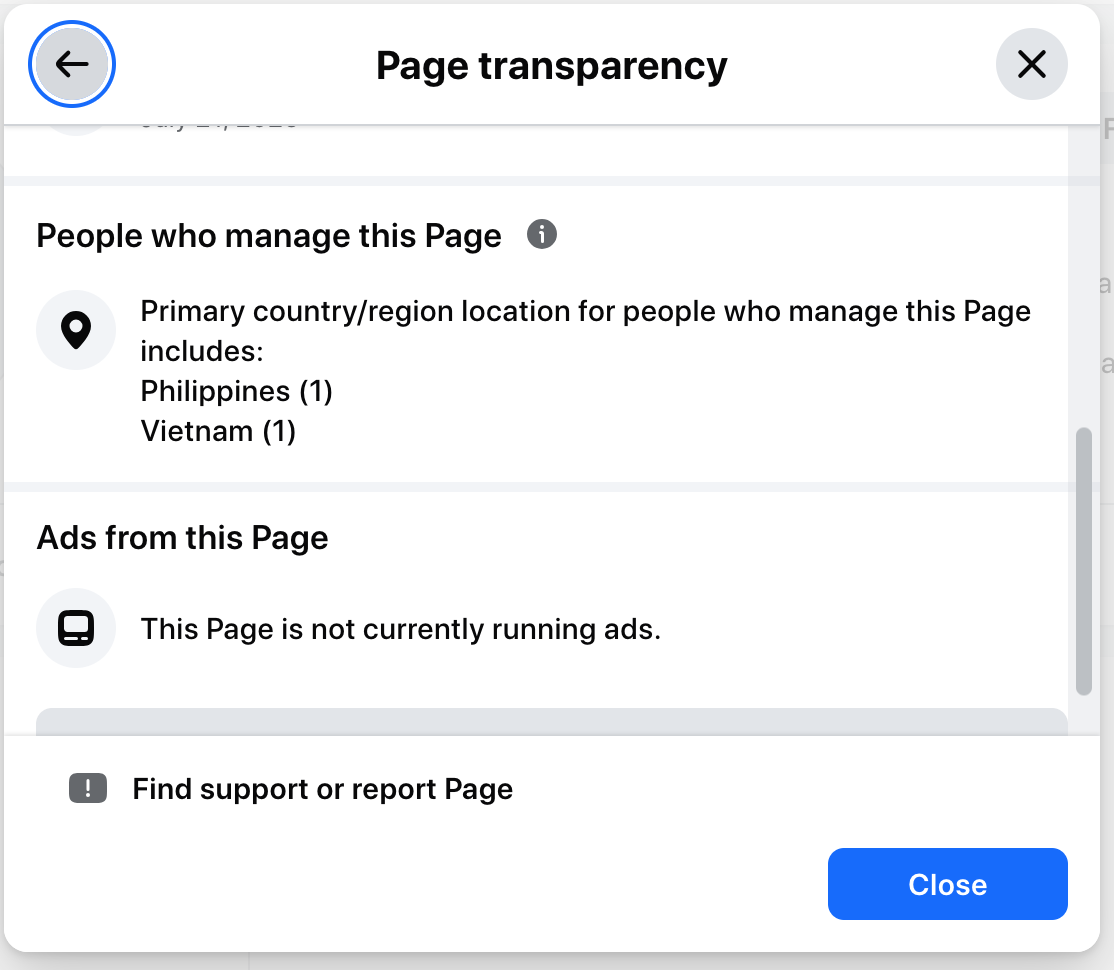Click the partially hidden date under the header
The width and height of the screenshot is (1114, 970).
coord(218,124)
